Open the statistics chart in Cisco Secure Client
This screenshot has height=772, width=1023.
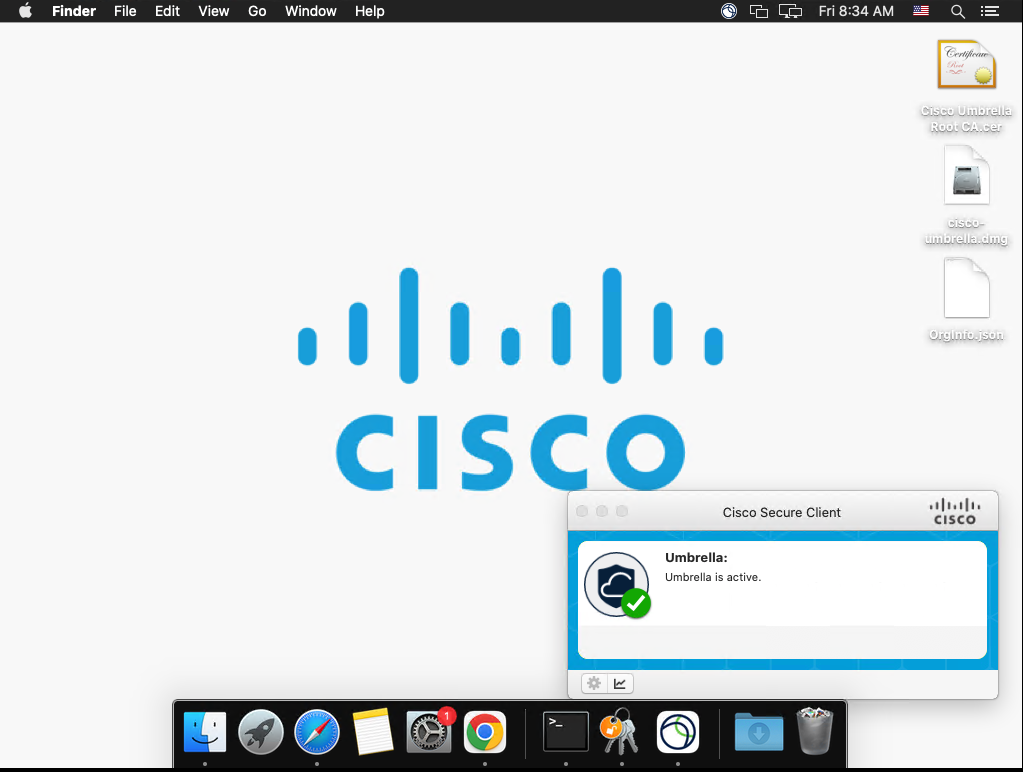pos(620,683)
